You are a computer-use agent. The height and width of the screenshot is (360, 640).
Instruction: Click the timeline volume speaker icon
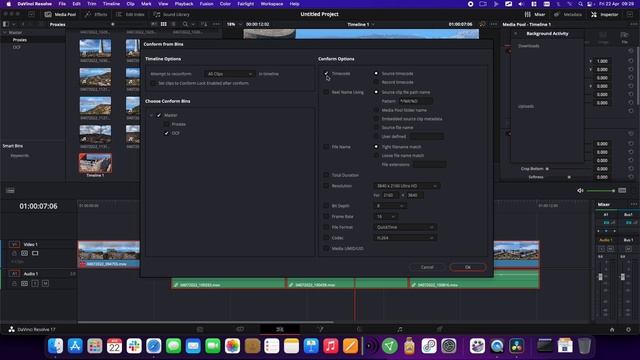tap(580, 191)
